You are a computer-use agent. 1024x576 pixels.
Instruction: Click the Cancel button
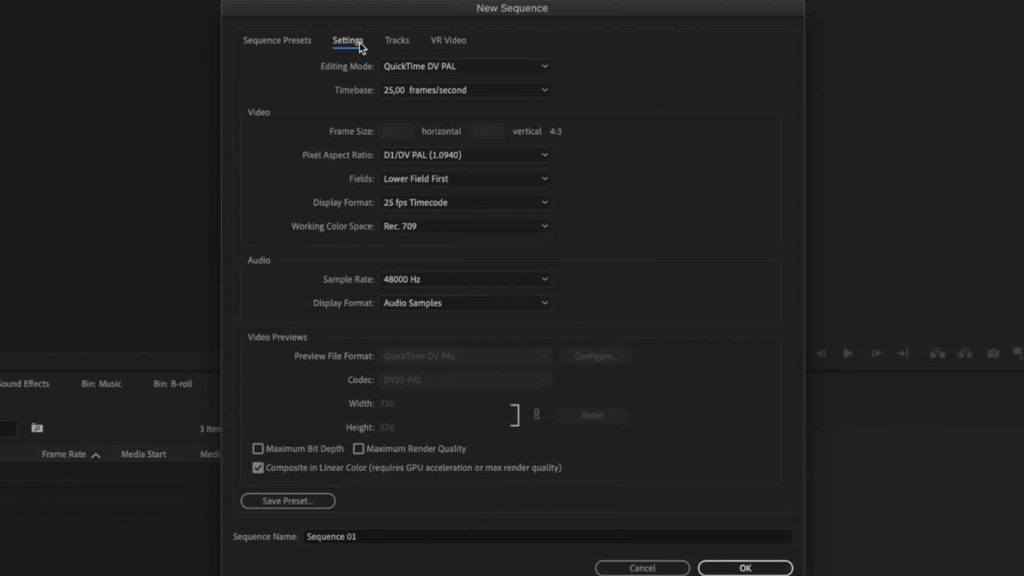tap(642, 568)
